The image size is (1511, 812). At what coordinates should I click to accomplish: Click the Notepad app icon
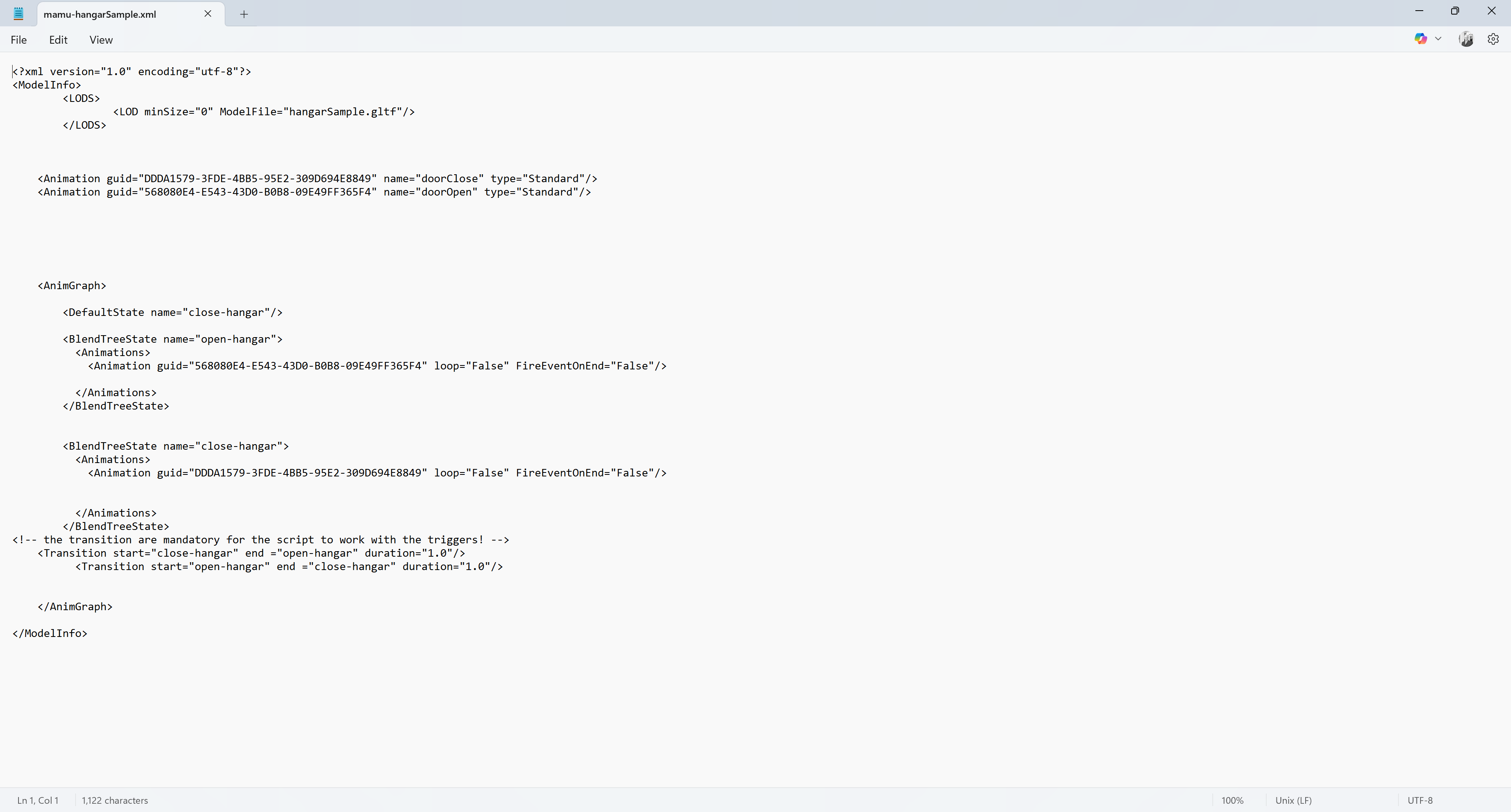pos(18,13)
